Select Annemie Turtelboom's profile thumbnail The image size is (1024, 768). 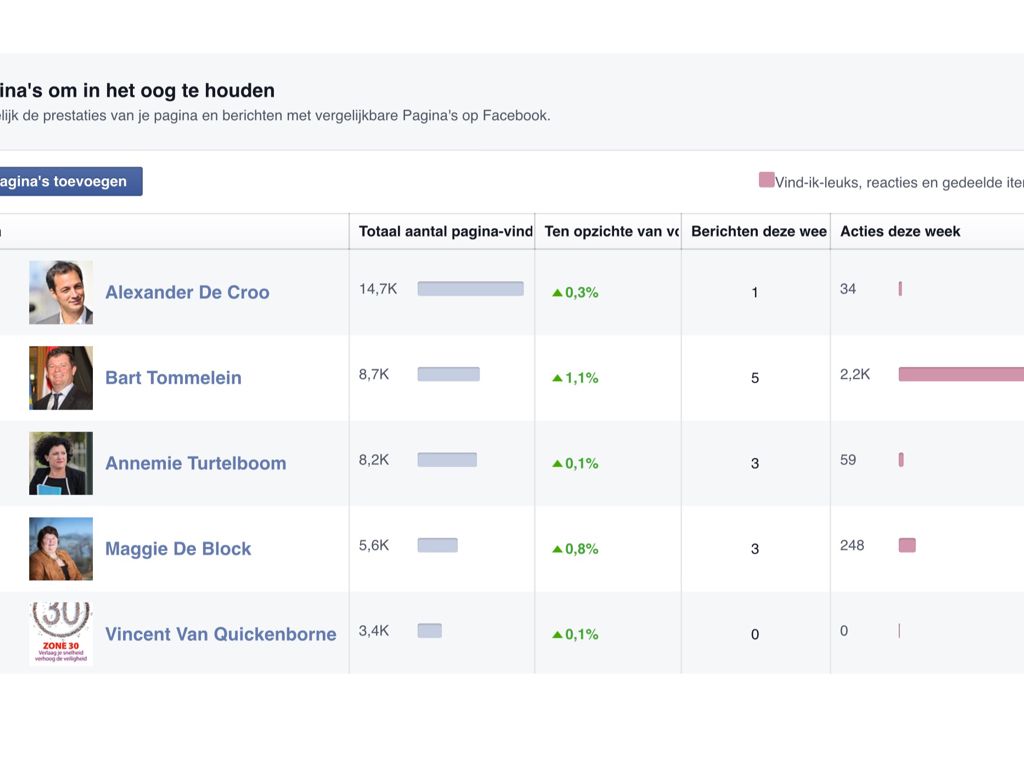61,463
